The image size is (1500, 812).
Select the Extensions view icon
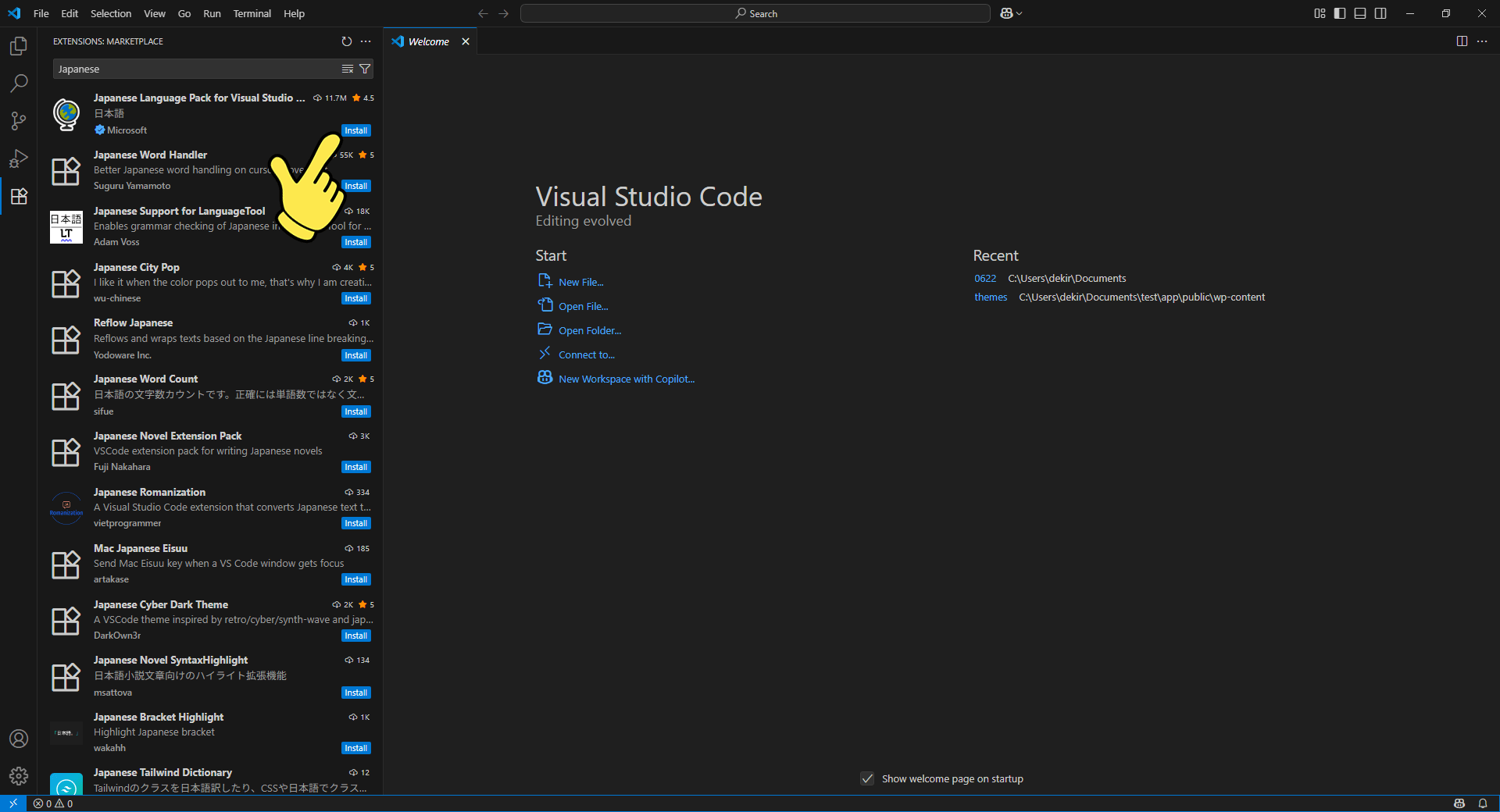[19, 196]
